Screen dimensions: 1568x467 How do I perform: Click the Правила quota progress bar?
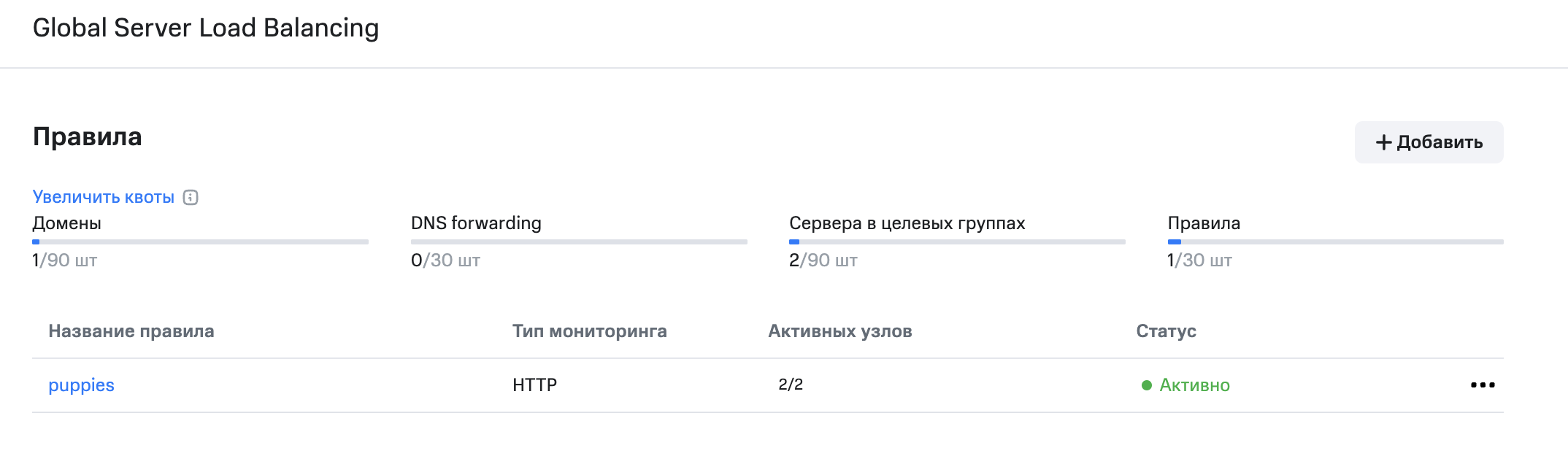[1335, 242]
